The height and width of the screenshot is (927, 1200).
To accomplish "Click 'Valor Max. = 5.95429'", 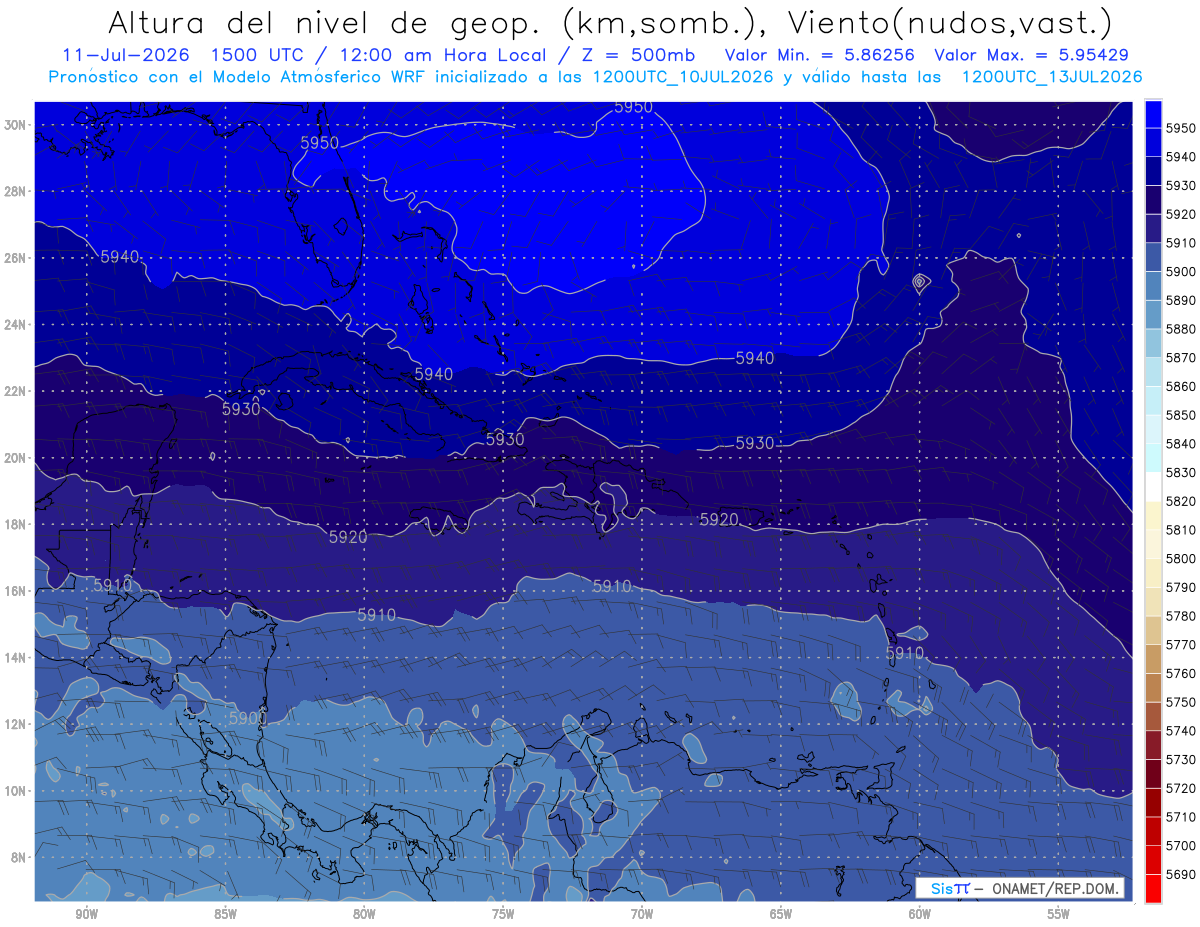I will coord(1032,55).
